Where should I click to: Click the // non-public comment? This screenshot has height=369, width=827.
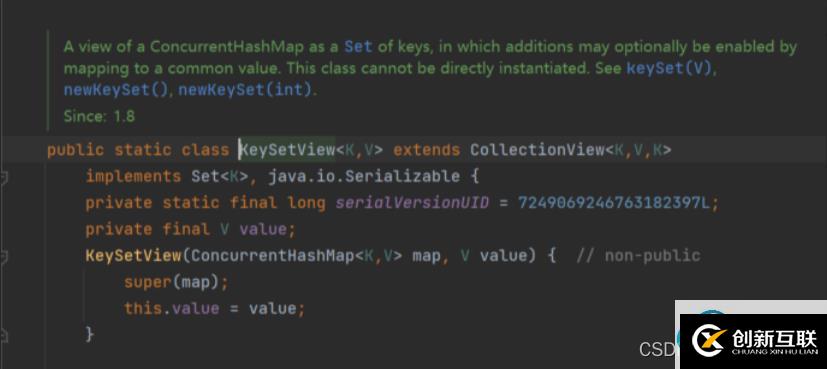click(x=638, y=256)
